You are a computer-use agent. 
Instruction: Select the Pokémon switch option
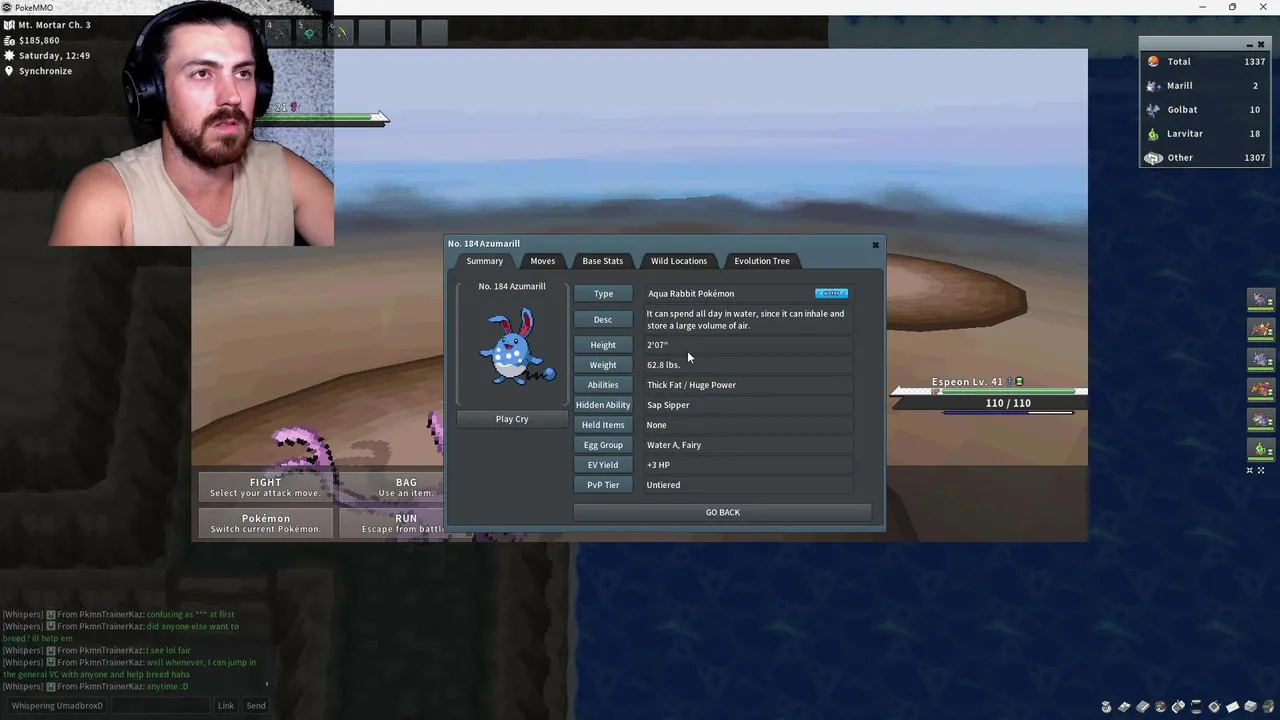[x=265, y=523]
